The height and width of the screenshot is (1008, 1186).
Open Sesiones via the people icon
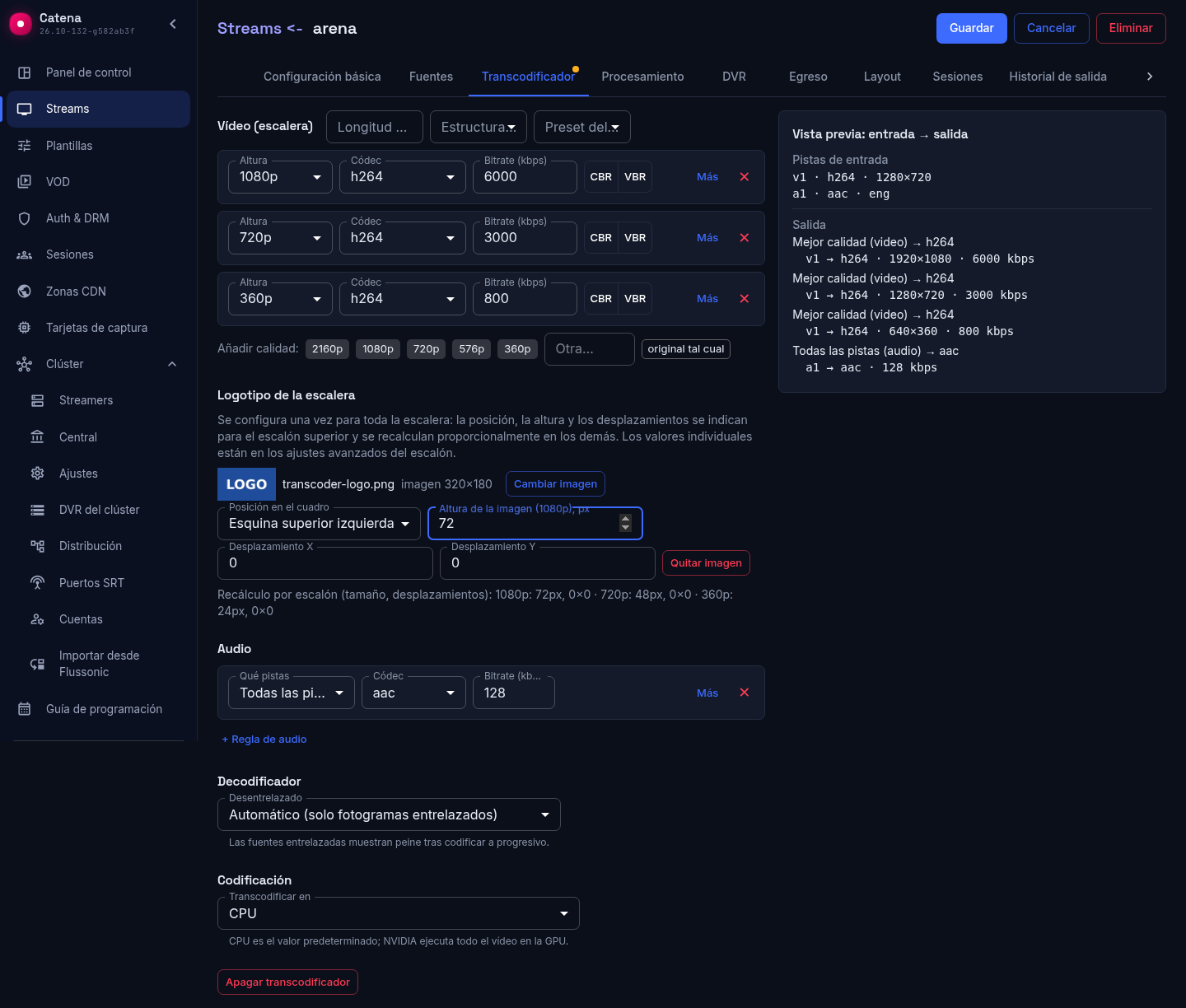25,254
